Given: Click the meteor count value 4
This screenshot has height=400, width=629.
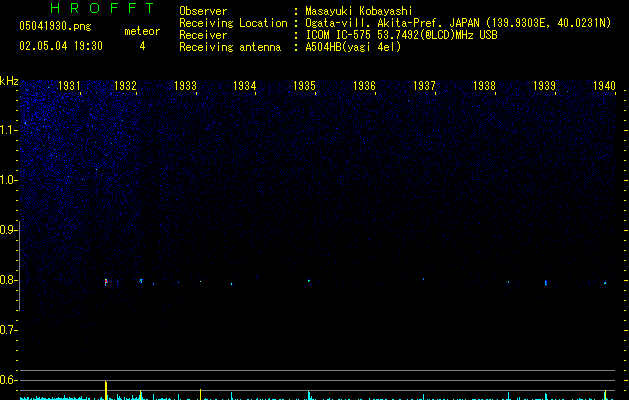Looking at the screenshot, I should (142, 46).
